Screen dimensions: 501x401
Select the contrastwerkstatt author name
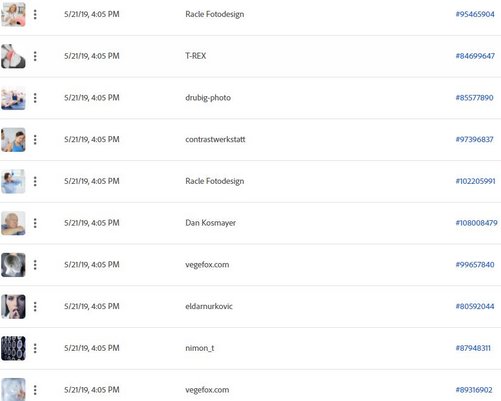tap(215, 139)
